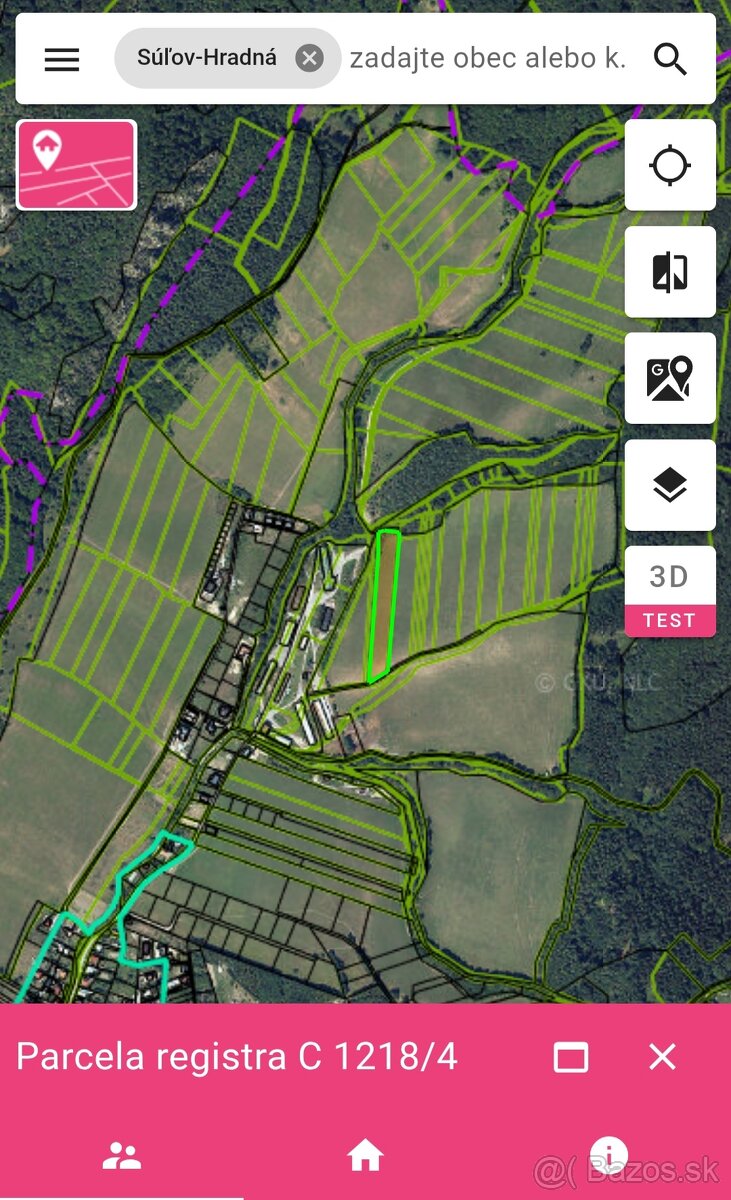
Task: Close the Parcela registra C panel
Action: (x=662, y=1057)
